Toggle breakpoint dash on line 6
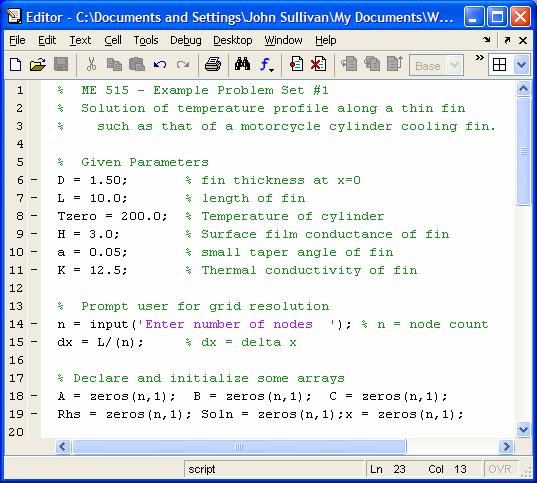 [34, 179]
